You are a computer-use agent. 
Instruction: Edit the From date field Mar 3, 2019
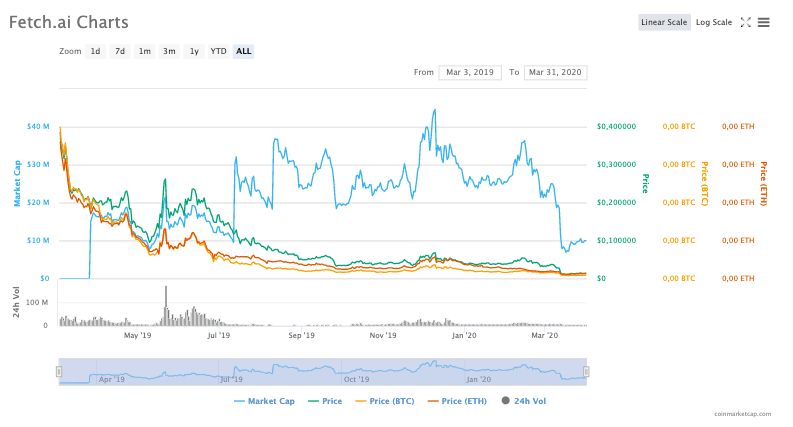470,72
